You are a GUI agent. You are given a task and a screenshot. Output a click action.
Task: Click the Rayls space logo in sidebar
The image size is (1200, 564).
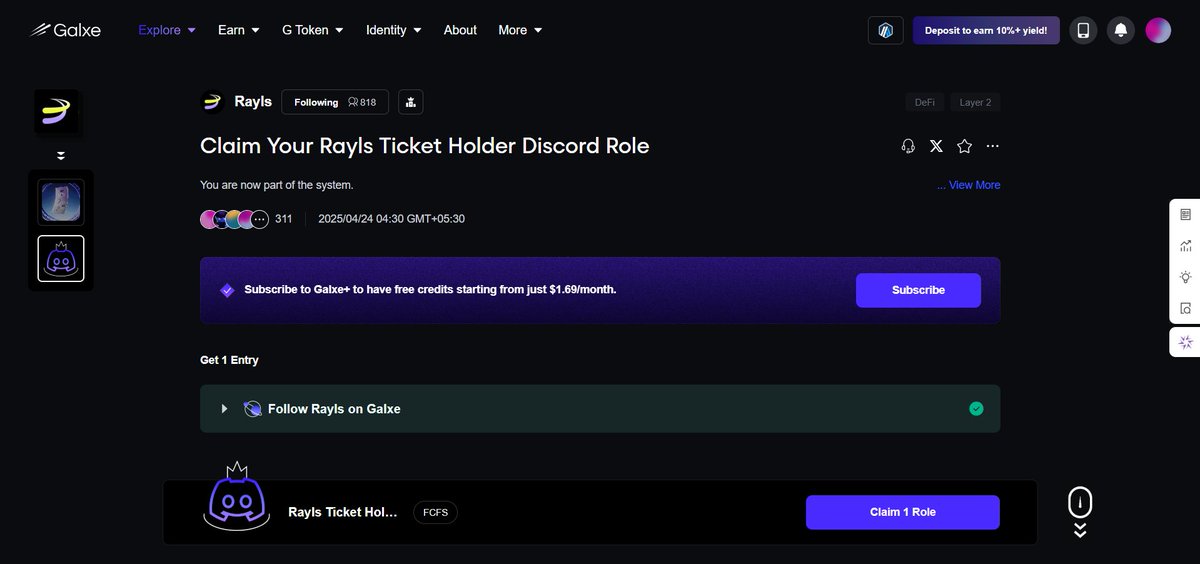(x=56, y=112)
